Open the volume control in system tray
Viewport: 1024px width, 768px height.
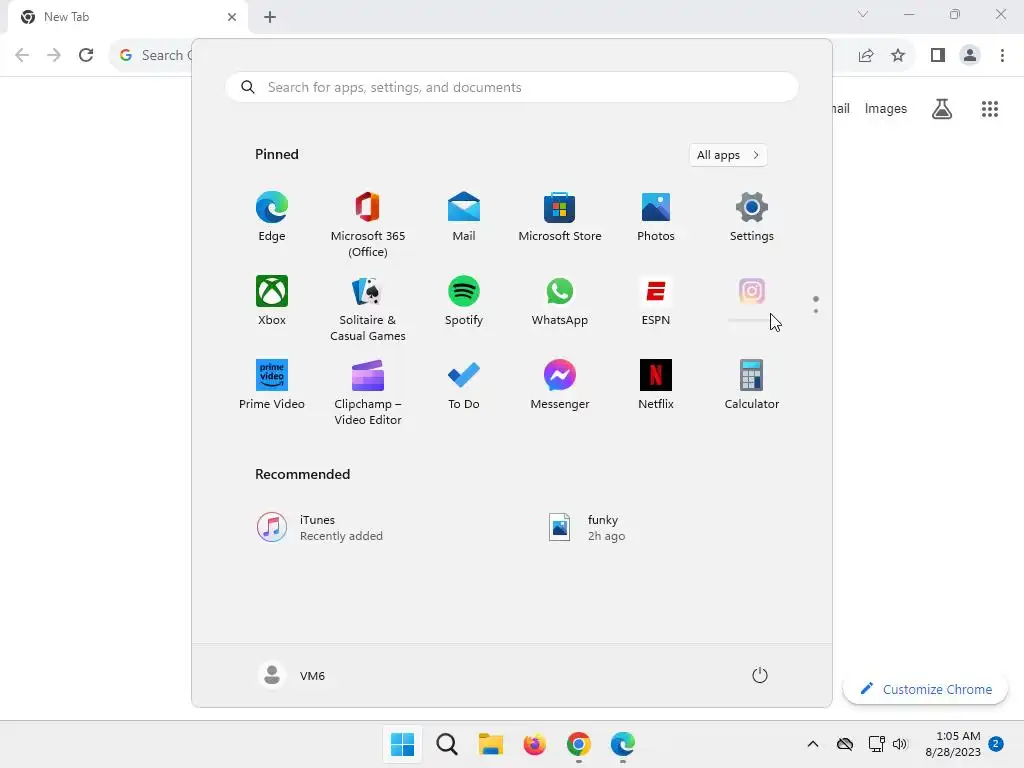tap(900, 744)
